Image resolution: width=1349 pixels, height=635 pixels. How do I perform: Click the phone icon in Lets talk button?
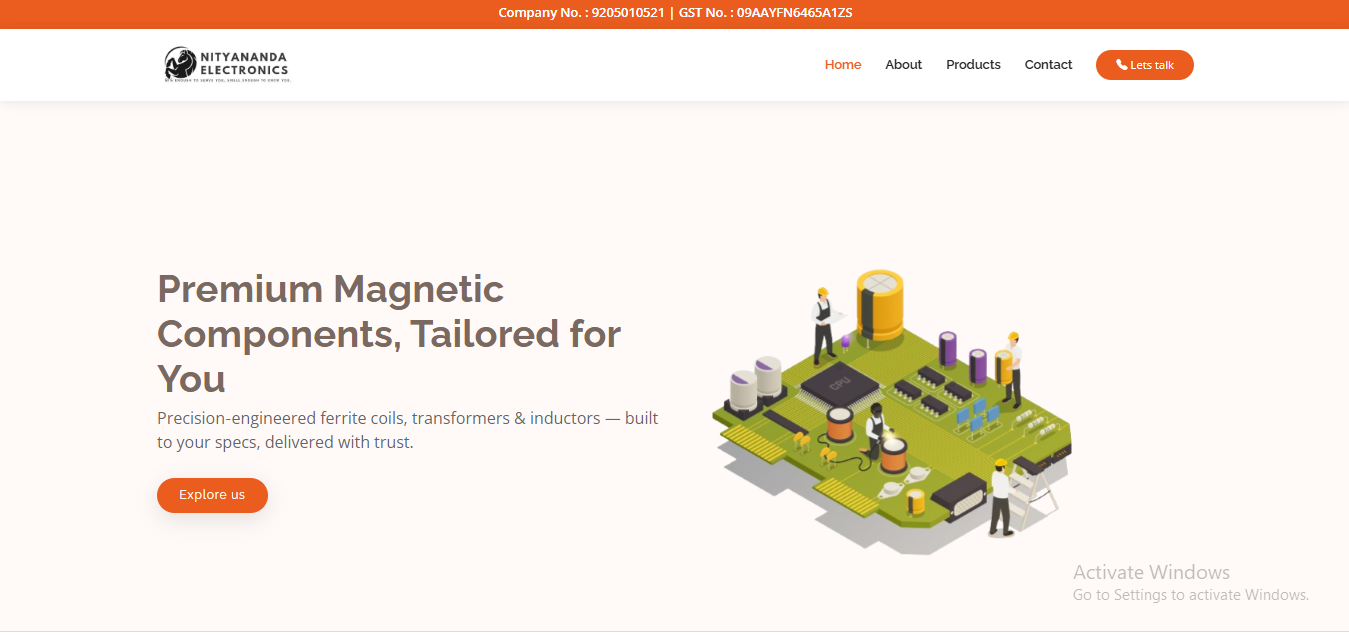(x=1122, y=65)
